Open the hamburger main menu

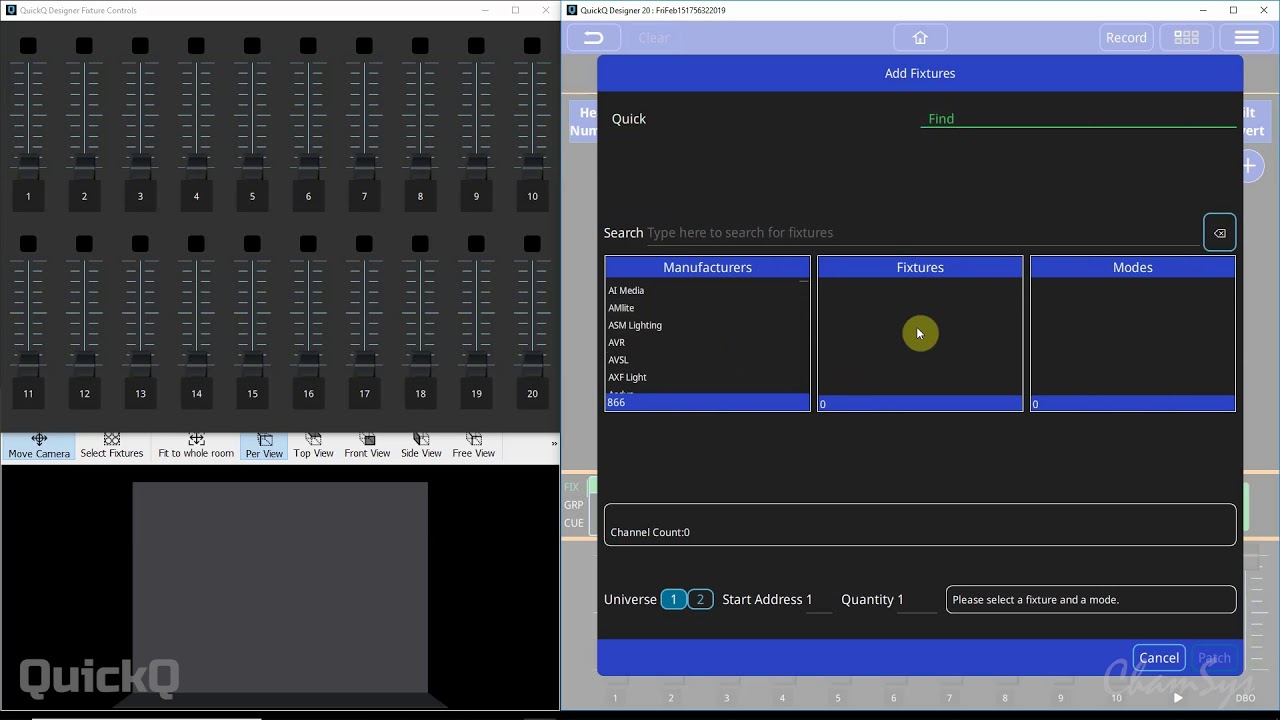[1246, 38]
